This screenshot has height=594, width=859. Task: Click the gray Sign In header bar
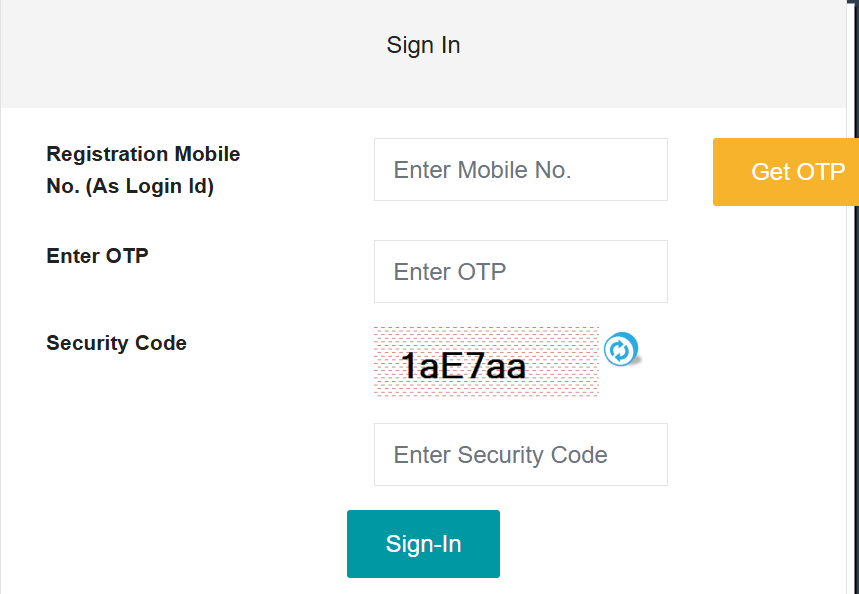(x=423, y=54)
